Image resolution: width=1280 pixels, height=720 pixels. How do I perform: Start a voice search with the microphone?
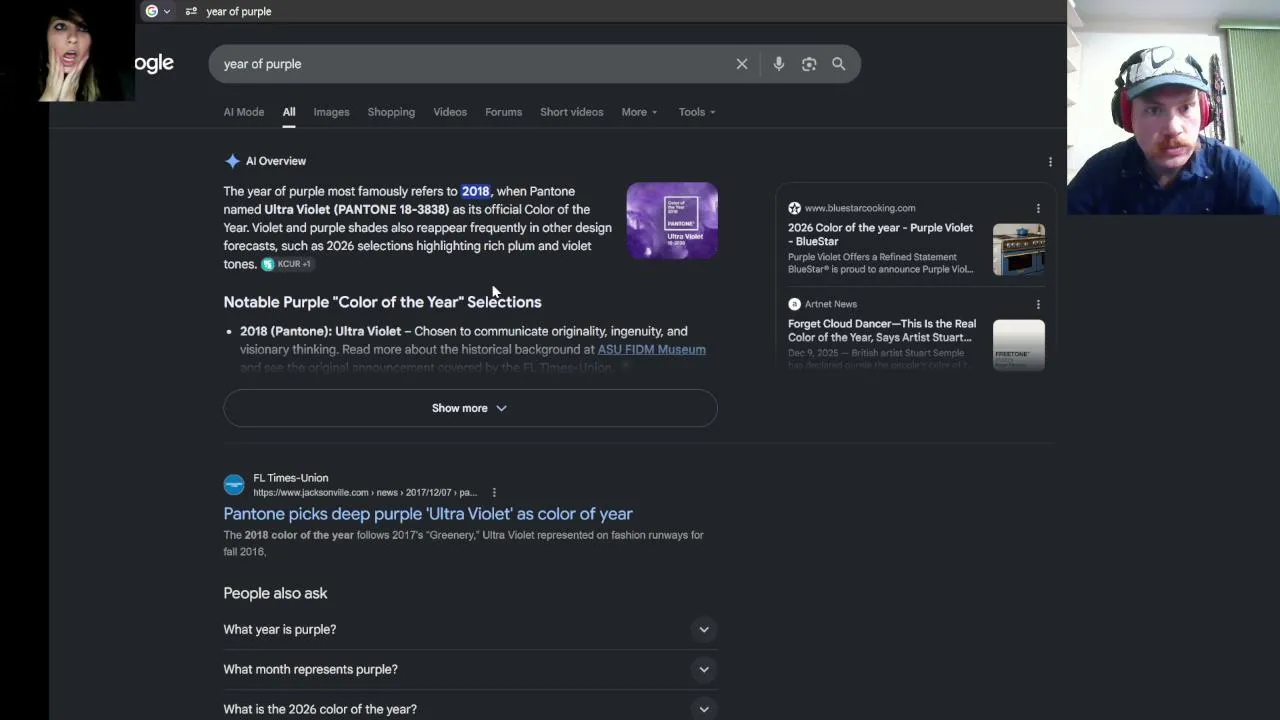coord(779,64)
